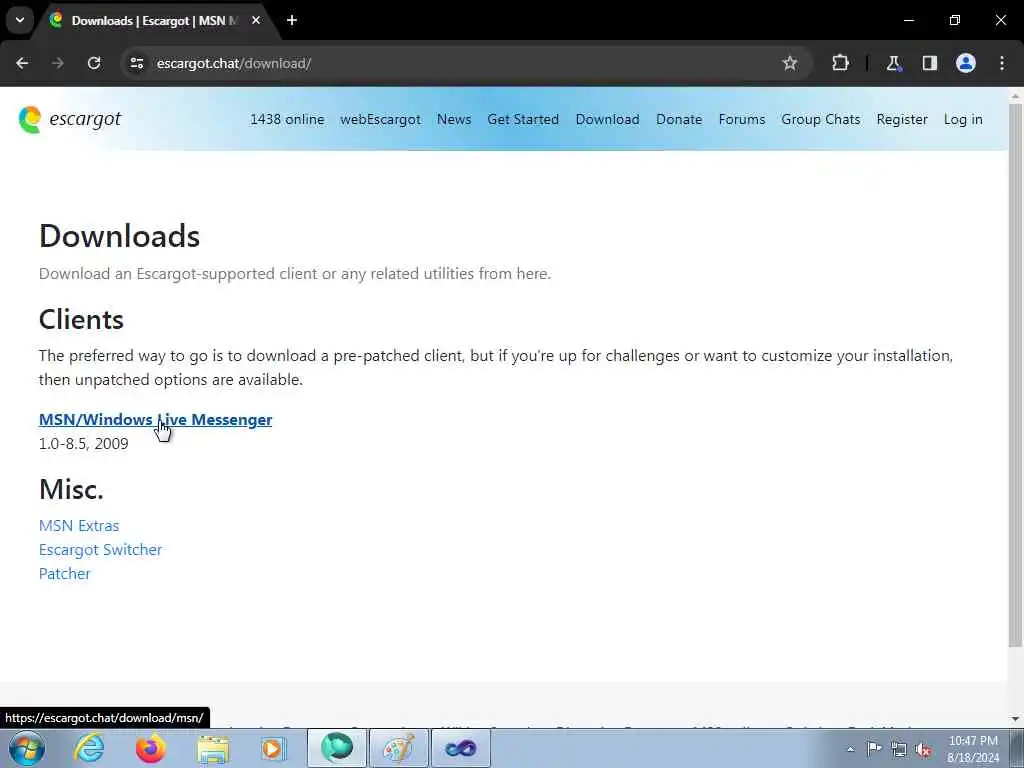Select the active green browser taskbar icon
Screen dimensions: 1024x768
coord(337,748)
